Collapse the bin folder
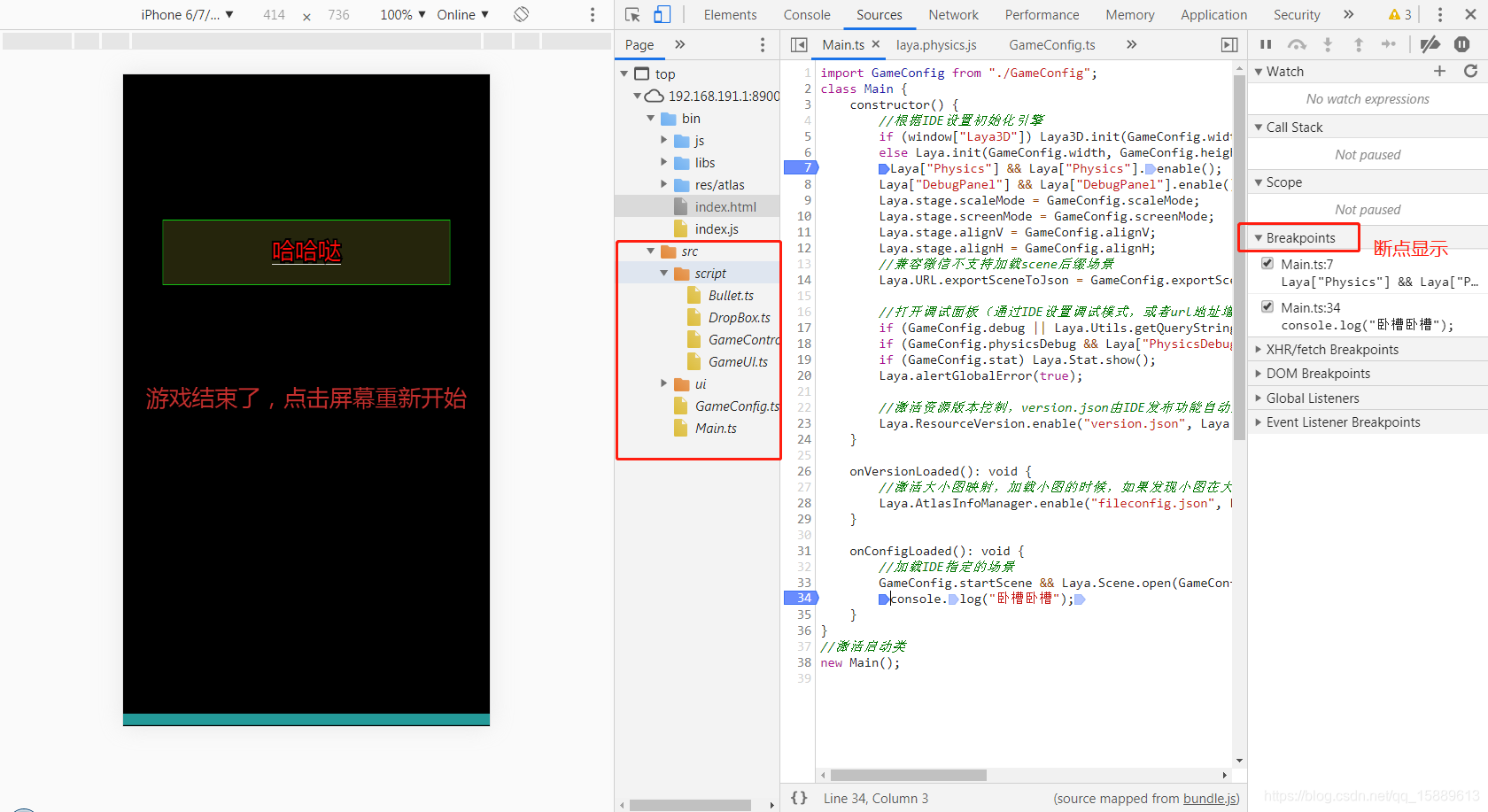The image size is (1488, 812). pos(651,118)
